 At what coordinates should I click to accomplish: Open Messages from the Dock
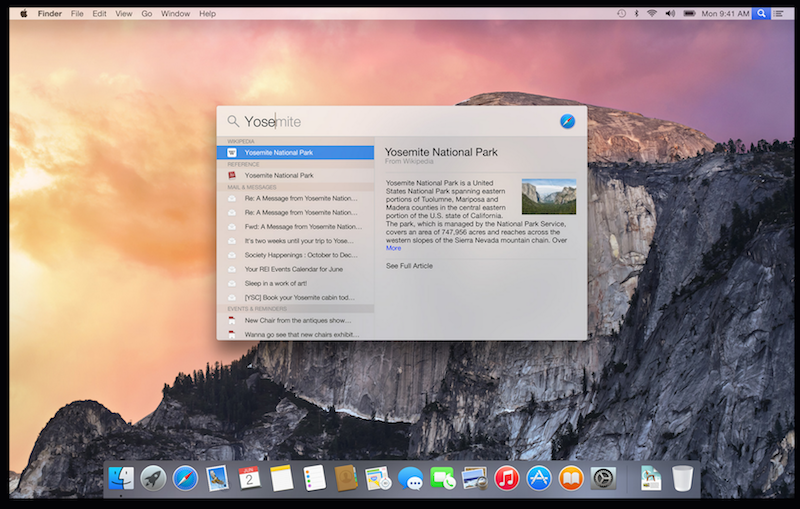[411, 479]
